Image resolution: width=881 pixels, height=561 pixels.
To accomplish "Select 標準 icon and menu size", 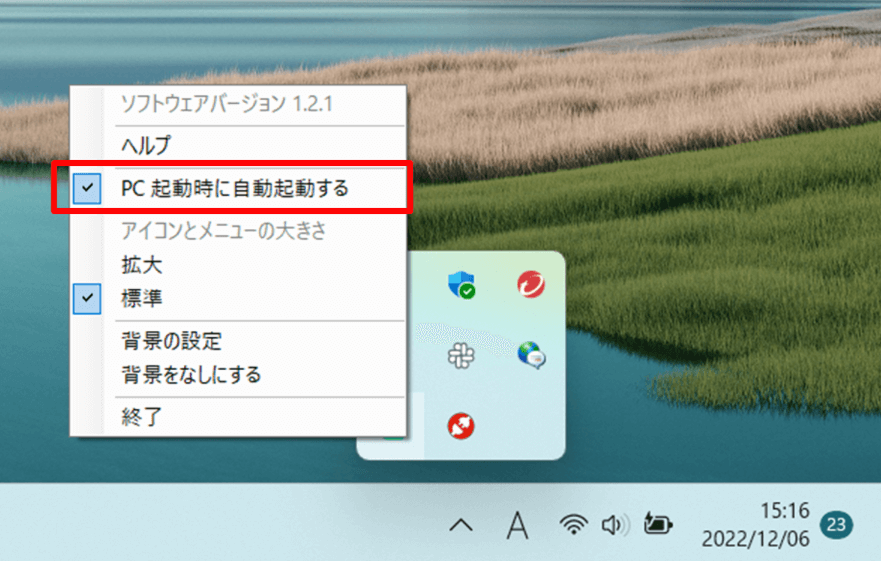I will [238, 298].
